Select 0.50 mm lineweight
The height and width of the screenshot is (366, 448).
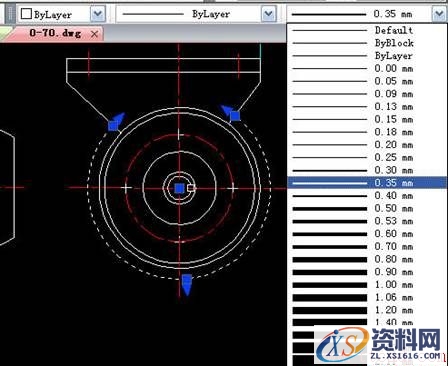[367, 208]
